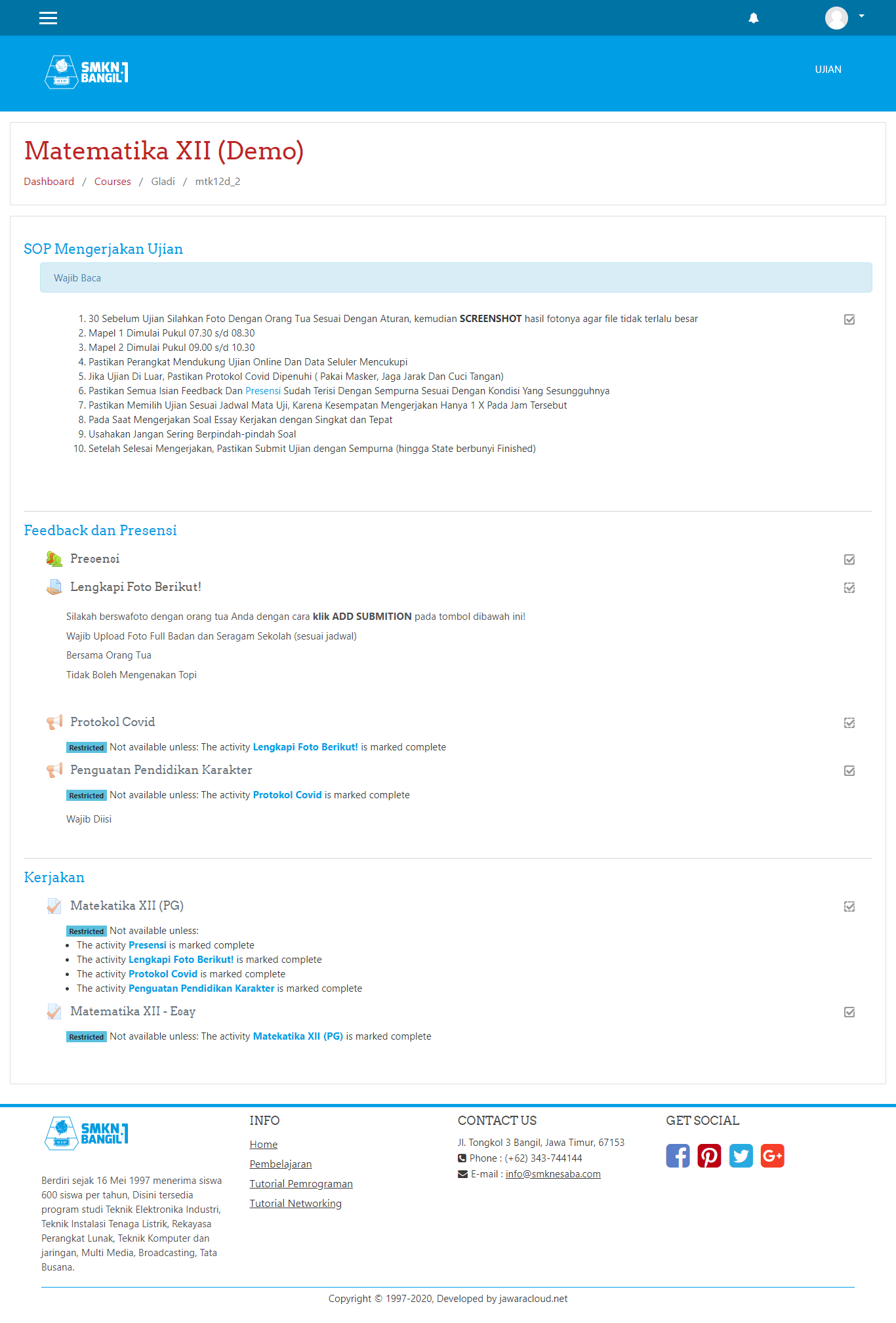Click the Kerjakan section heading
Image resolution: width=896 pixels, height=1323 pixels.
pos(54,878)
